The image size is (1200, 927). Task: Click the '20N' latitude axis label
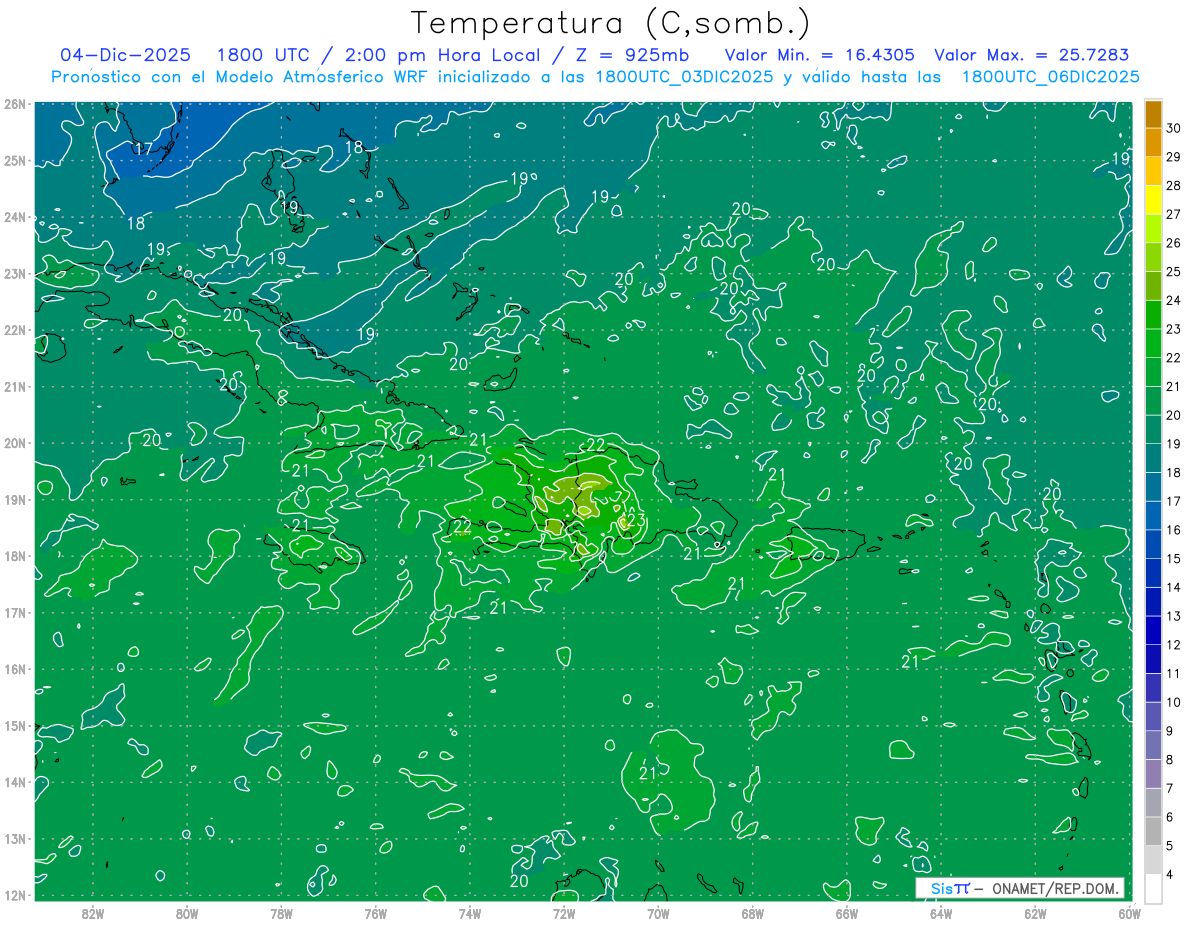14,443
